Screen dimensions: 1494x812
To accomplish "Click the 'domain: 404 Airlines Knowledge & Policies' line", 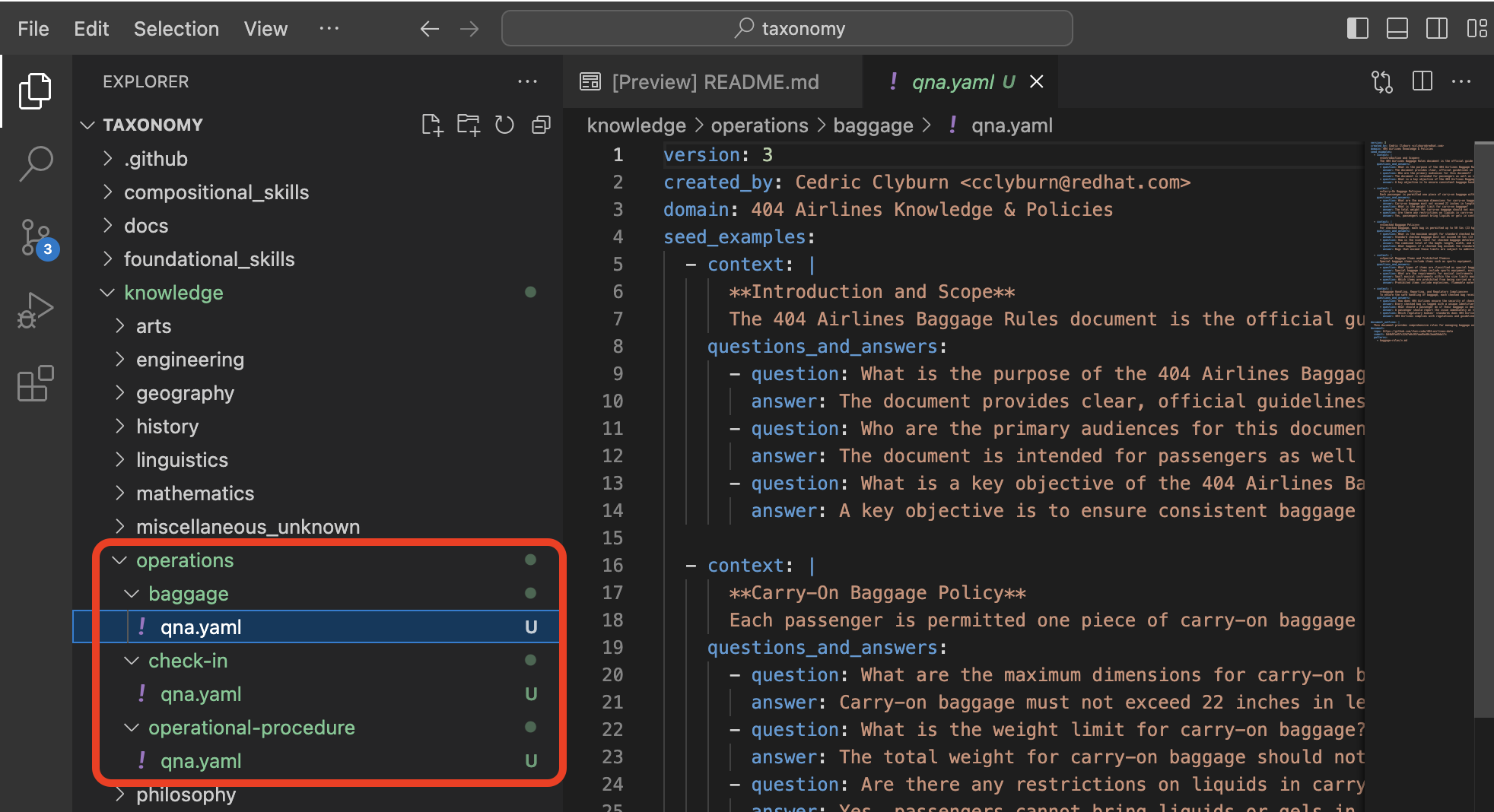I will click(x=888, y=210).
